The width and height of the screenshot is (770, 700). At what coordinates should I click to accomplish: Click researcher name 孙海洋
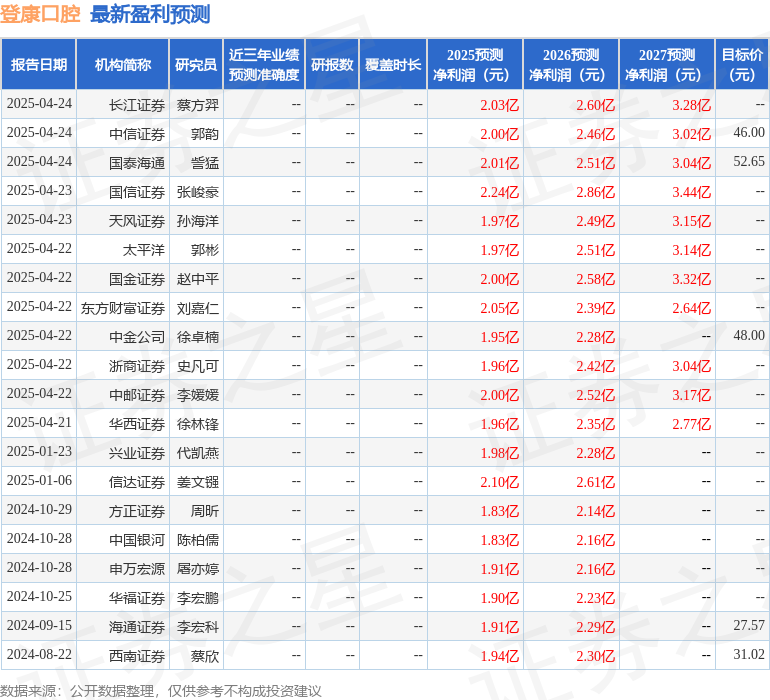197,221
